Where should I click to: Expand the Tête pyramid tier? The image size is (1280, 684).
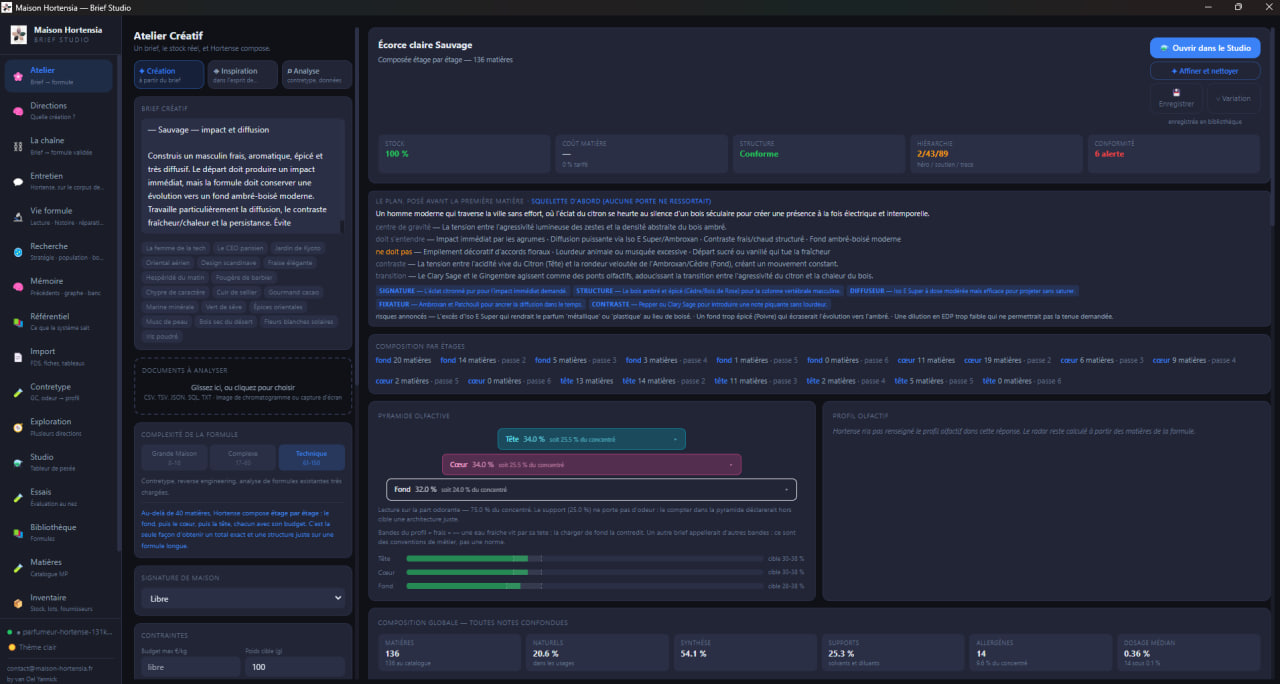591,439
